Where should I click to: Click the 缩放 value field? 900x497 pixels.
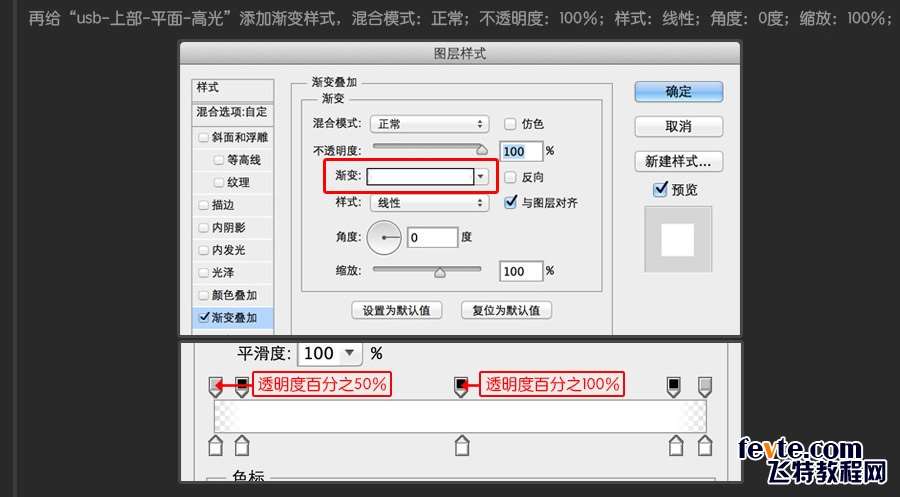click(521, 271)
